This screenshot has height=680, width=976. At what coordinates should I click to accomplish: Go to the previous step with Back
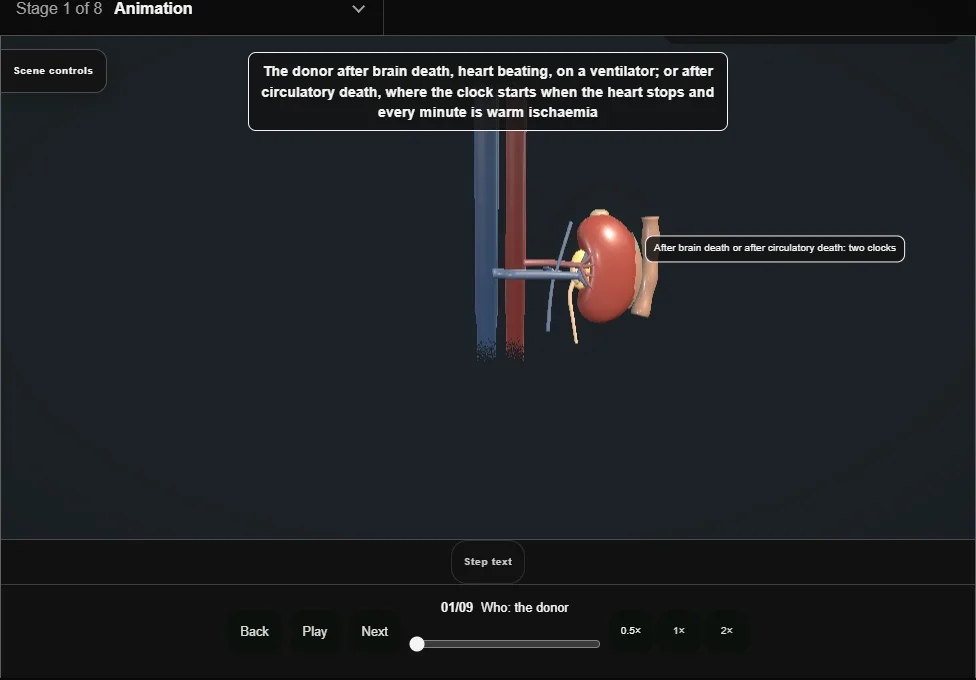255,631
